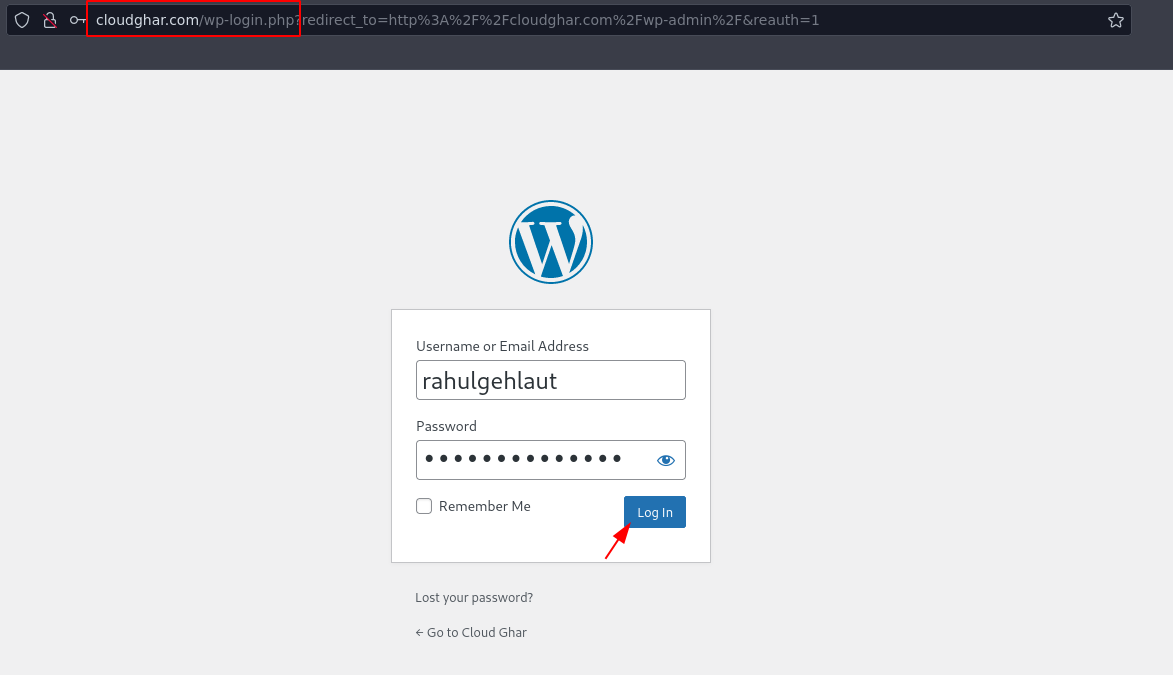The height and width of the screenshot is (675, 1173).
Task: Follow the Go to Cloud Ghar link
Action: [x=471, y=632]
